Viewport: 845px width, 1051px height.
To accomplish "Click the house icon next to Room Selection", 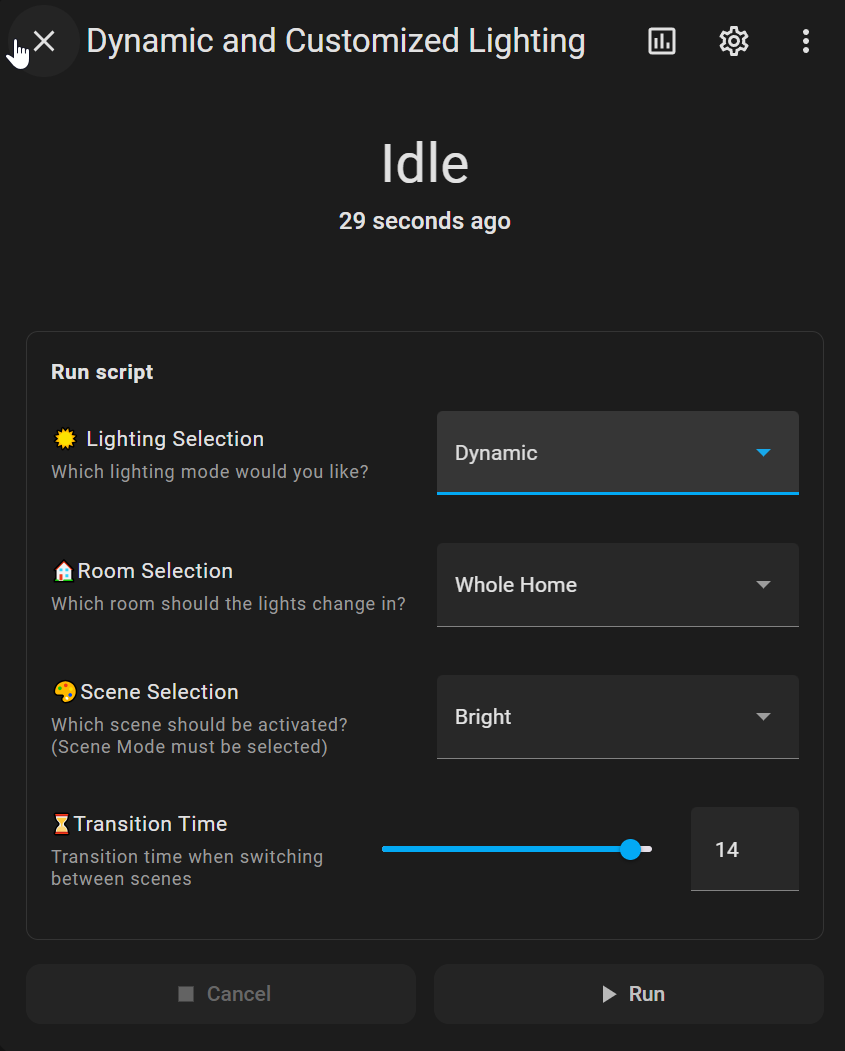I will pyautogui.click(x=62, y=570).
